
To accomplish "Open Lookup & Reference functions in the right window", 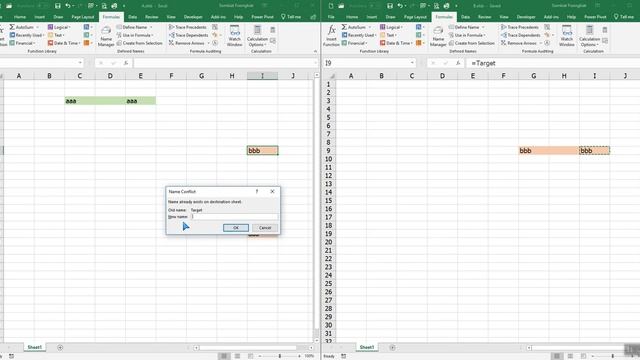I will pyautogui.click(x=420, y=27).
